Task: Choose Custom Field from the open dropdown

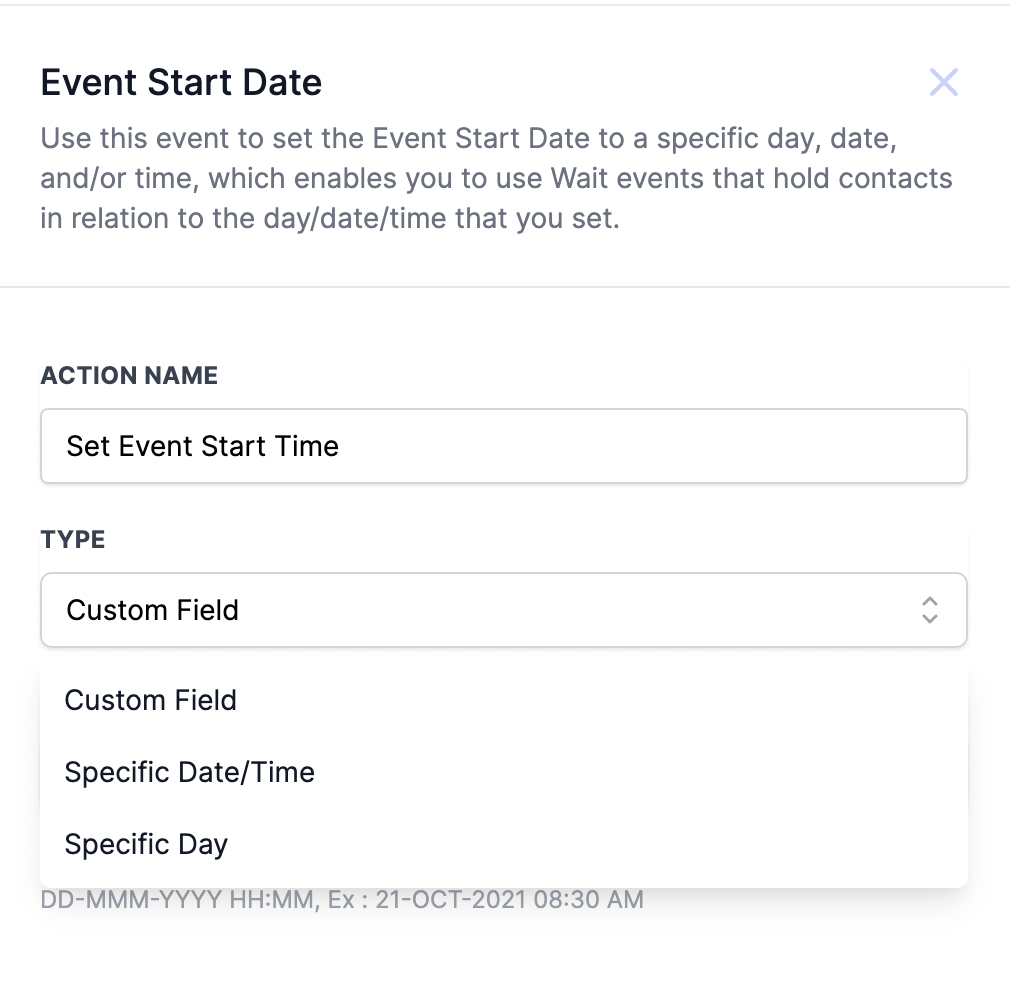Action: (150, 700)
